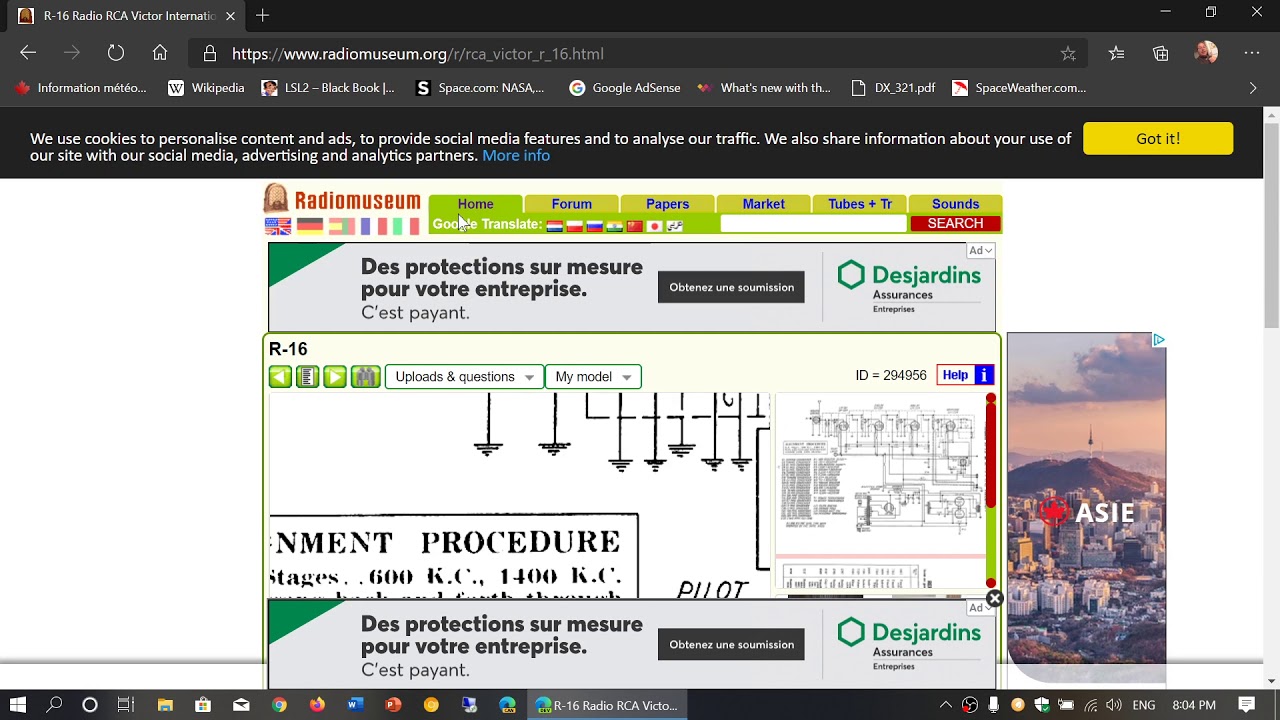The width and height of the screenshot is (1280, 720).
Task: Click the Help button
Action: pos(955,375)
